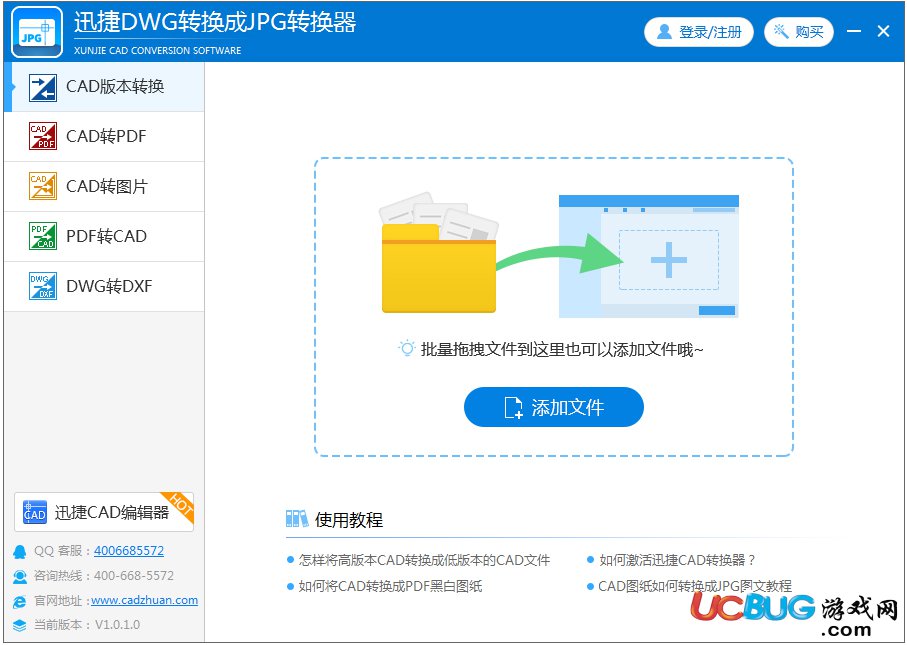Open tutorial CAD图纸如何转换成JPG图文教程
The height and width of the screenshot is (645, 907).
click(695, 586)
